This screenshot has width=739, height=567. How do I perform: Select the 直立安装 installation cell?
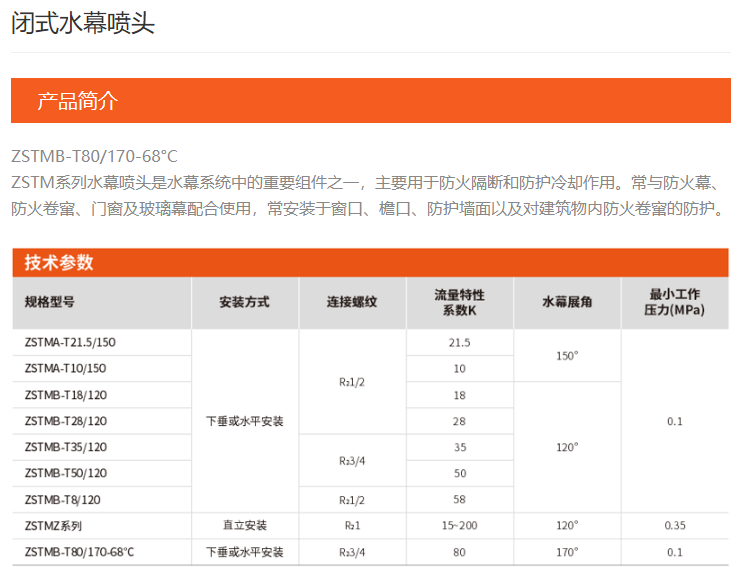coord(244,526)
